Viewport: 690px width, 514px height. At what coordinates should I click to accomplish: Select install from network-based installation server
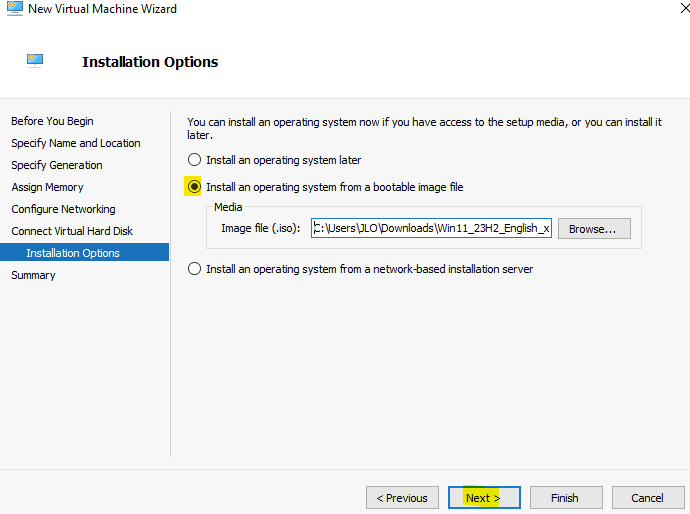pyautogui.click(x=194, y=269)
